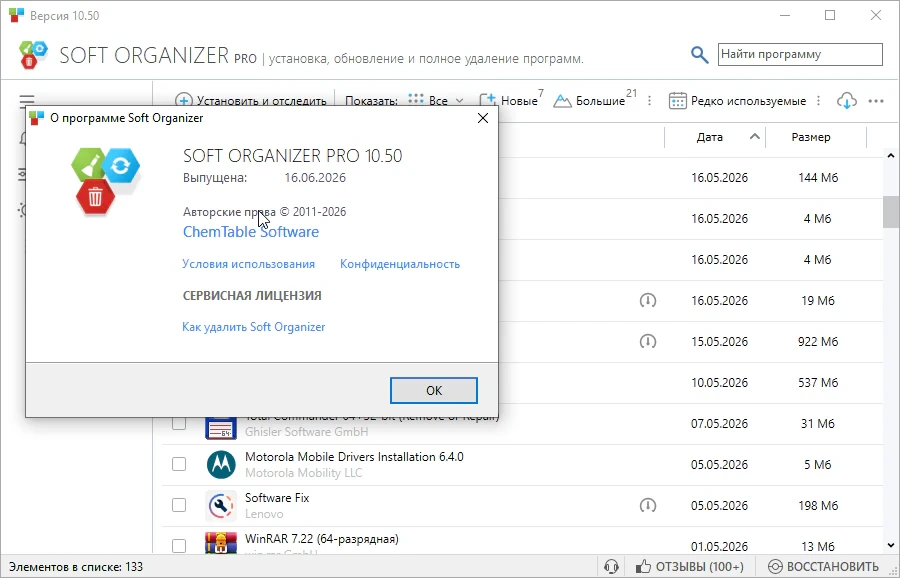Image resolution: width=900 pixels, height=578 pixels.
Task: Open options dots next to Большие
Action: (x=649, y=100)
